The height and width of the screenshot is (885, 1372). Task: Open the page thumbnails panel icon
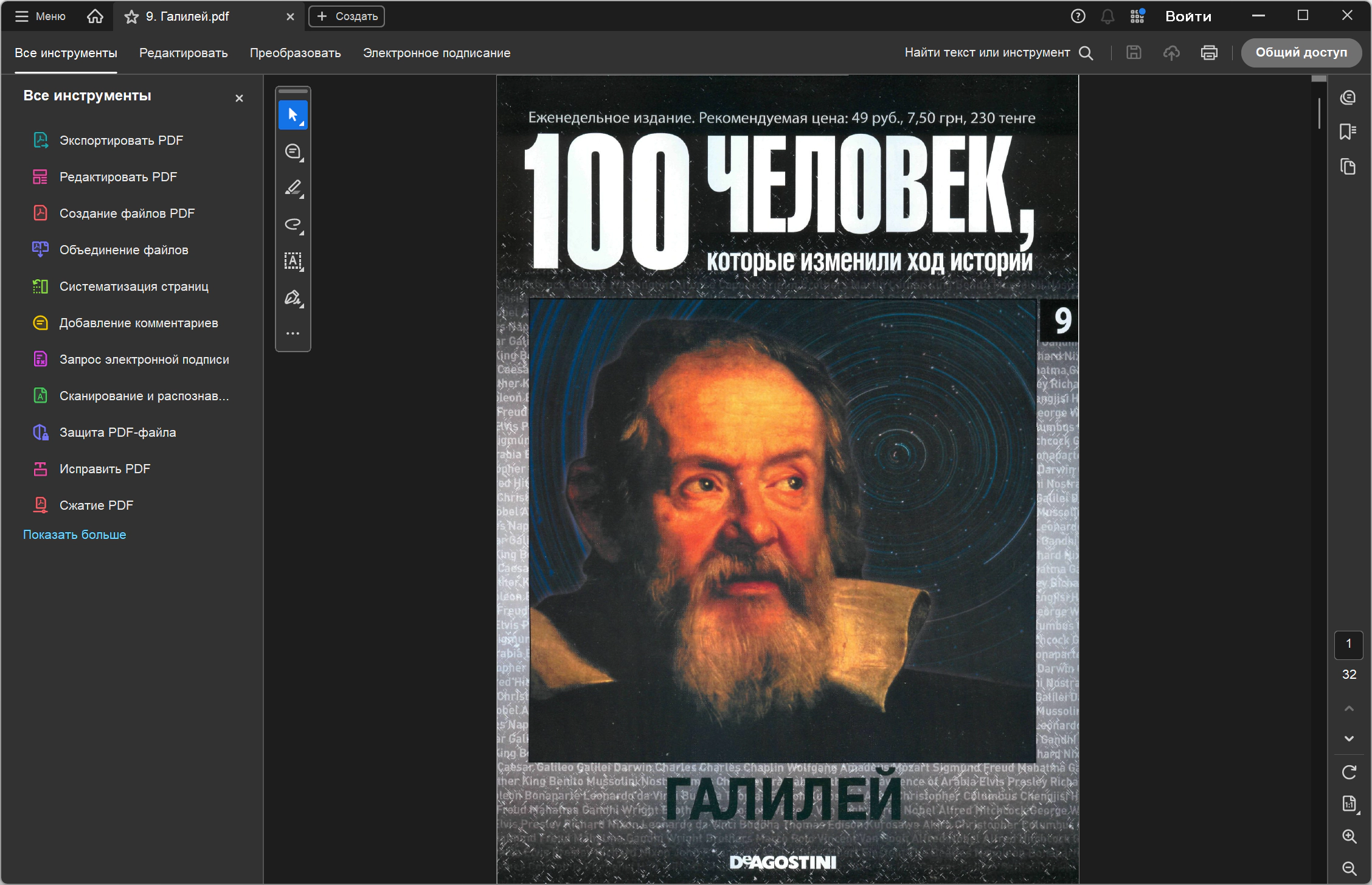(x=1348, y=166)
